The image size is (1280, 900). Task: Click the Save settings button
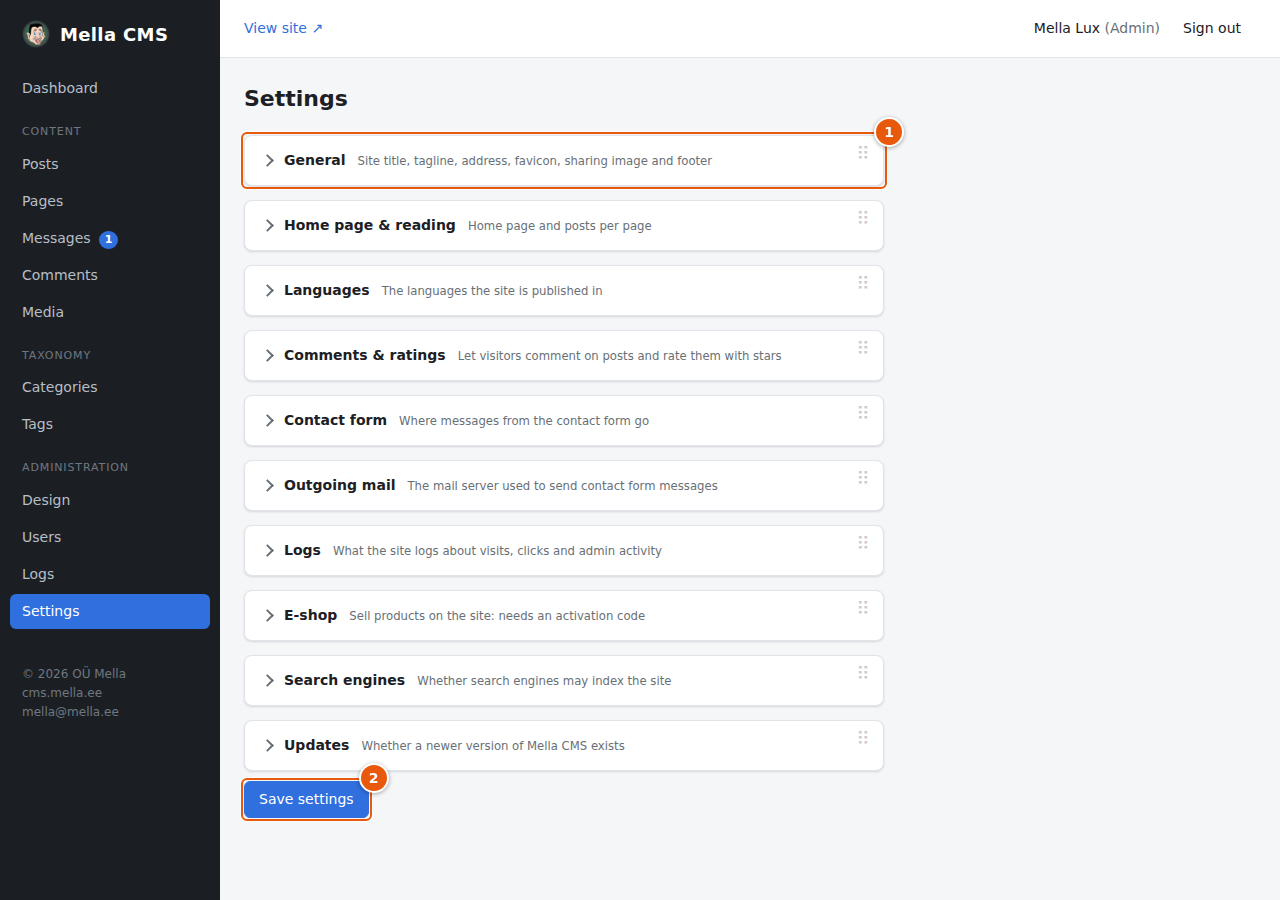[306, 800]
